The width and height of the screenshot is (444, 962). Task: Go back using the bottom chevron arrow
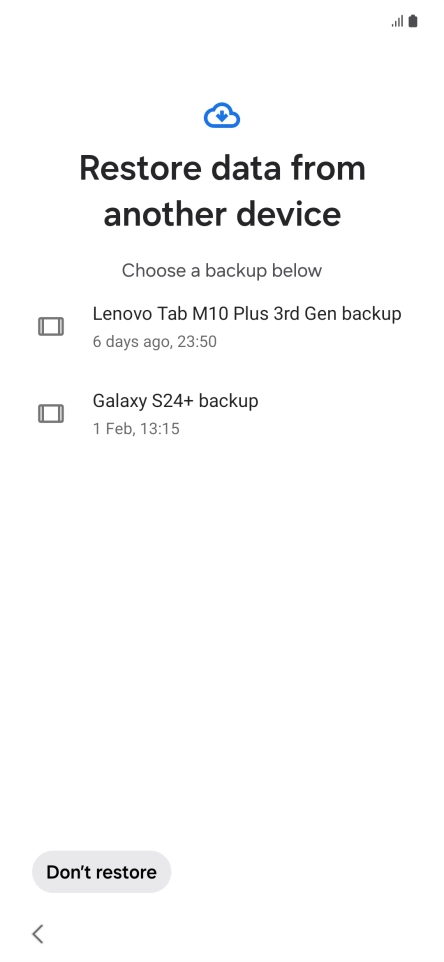point(38,934)
